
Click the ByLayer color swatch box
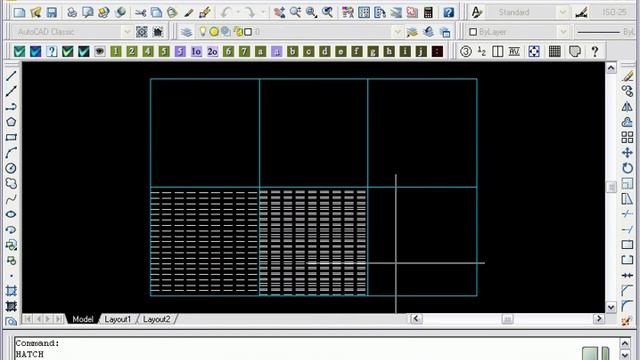pyautogui.click(x=473, y=32)
